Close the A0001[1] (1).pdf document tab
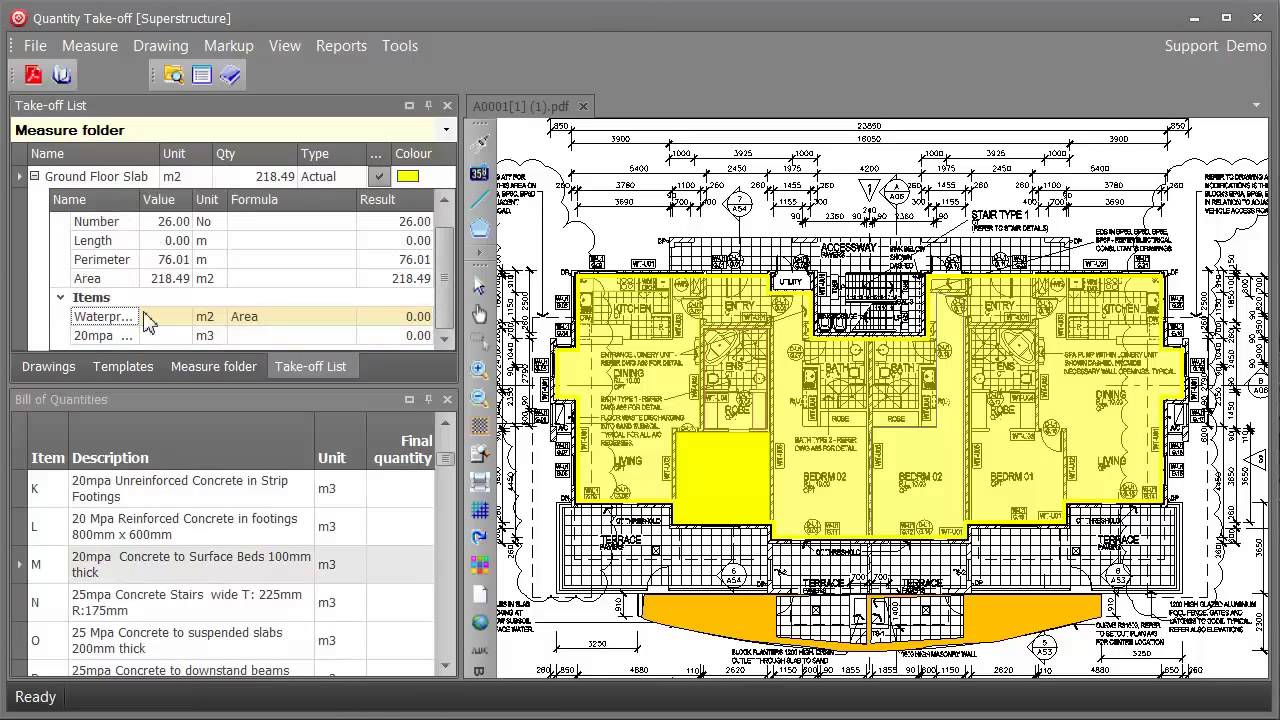Image resolution: width=1280 pixels, height=720 pixels. coord(583,106)
